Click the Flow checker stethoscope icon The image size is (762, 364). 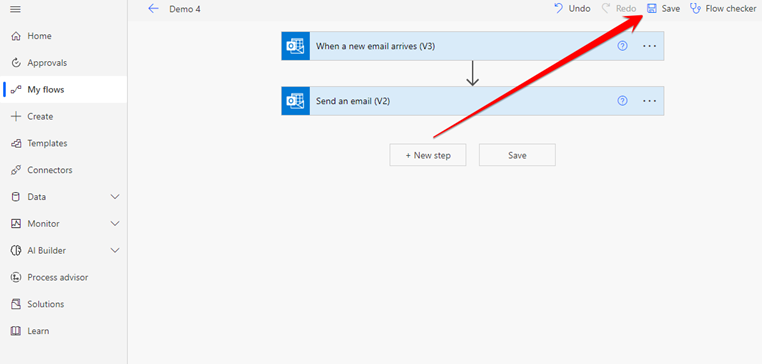(695, 8)
